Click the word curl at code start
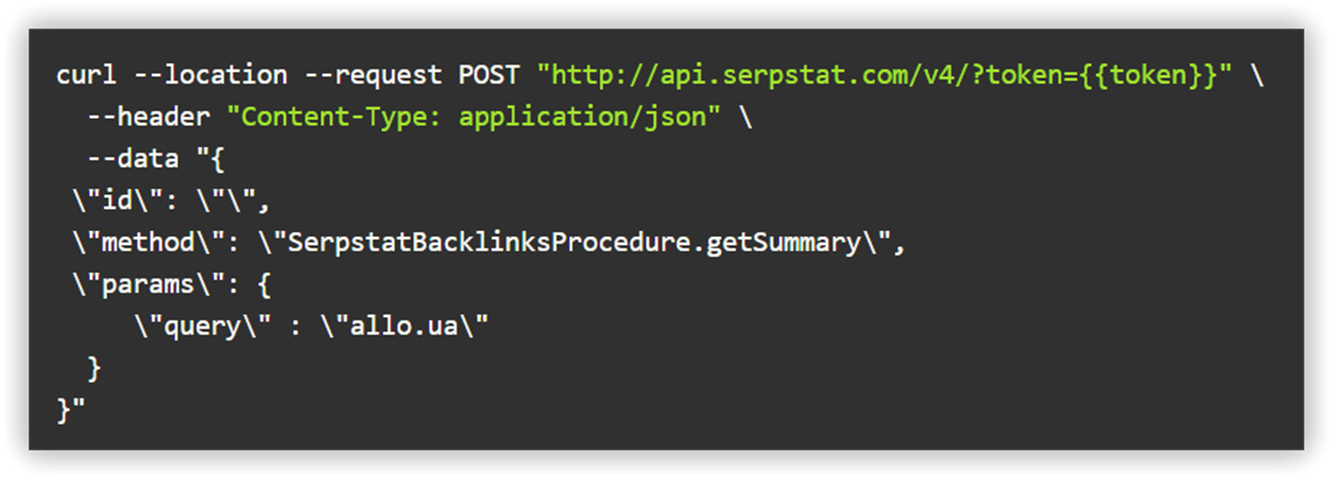 click(86, 76)
